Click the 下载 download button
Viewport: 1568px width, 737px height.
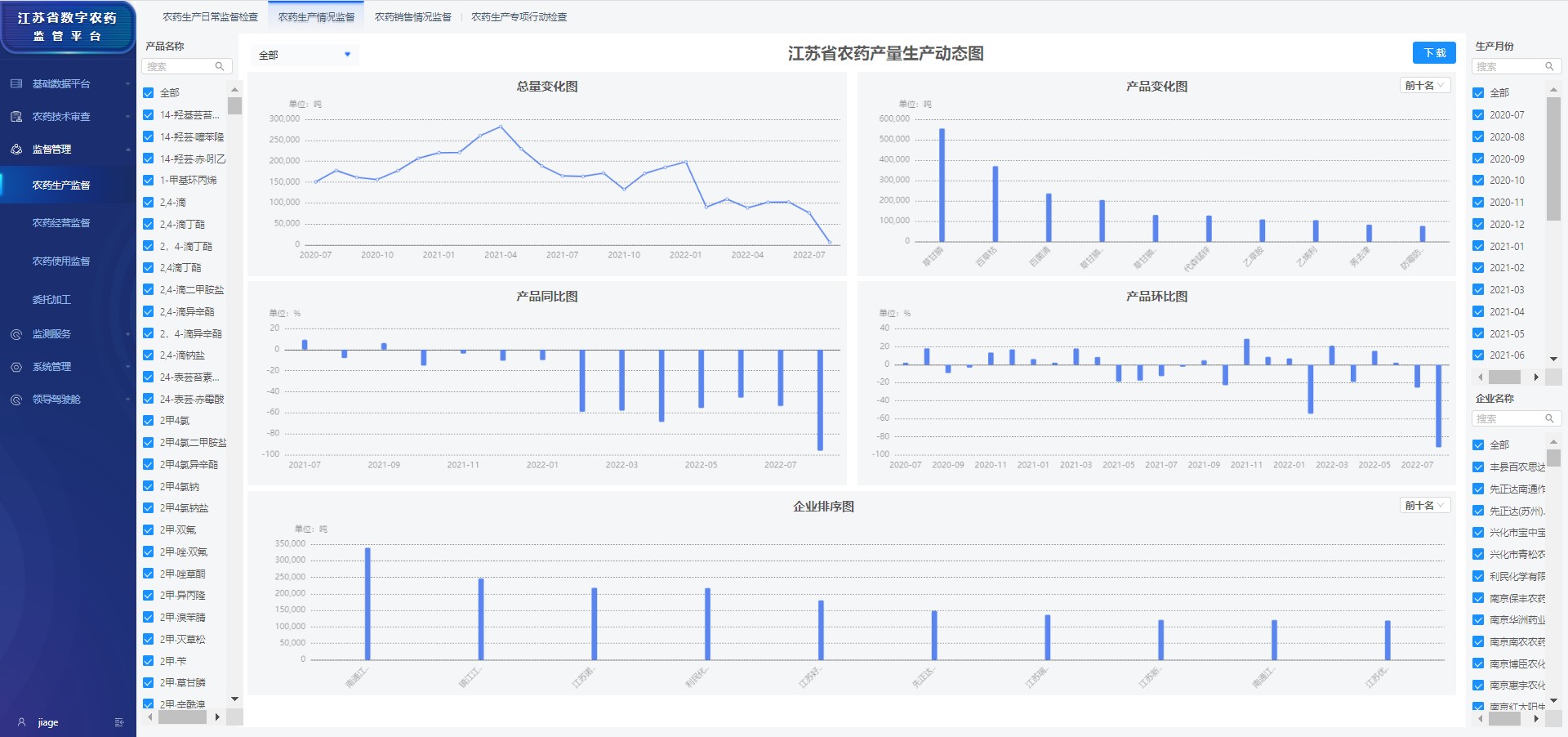tap(1433, 53)
